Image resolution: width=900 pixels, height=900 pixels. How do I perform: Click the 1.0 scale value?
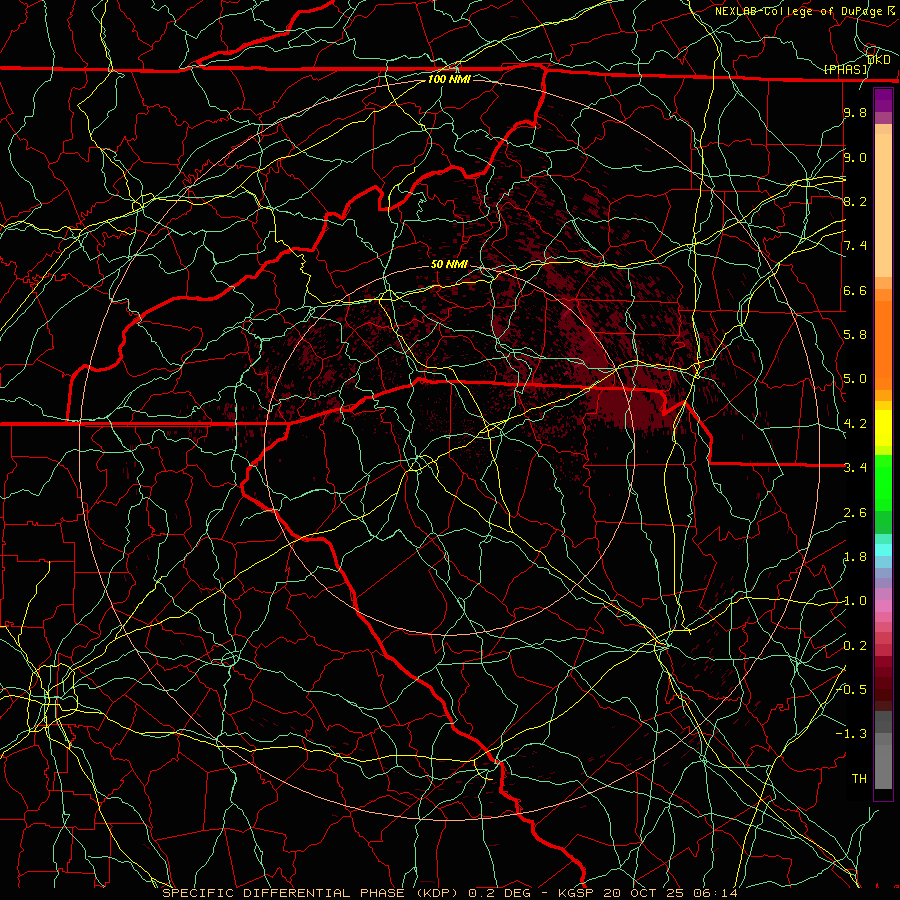[855, 601]
